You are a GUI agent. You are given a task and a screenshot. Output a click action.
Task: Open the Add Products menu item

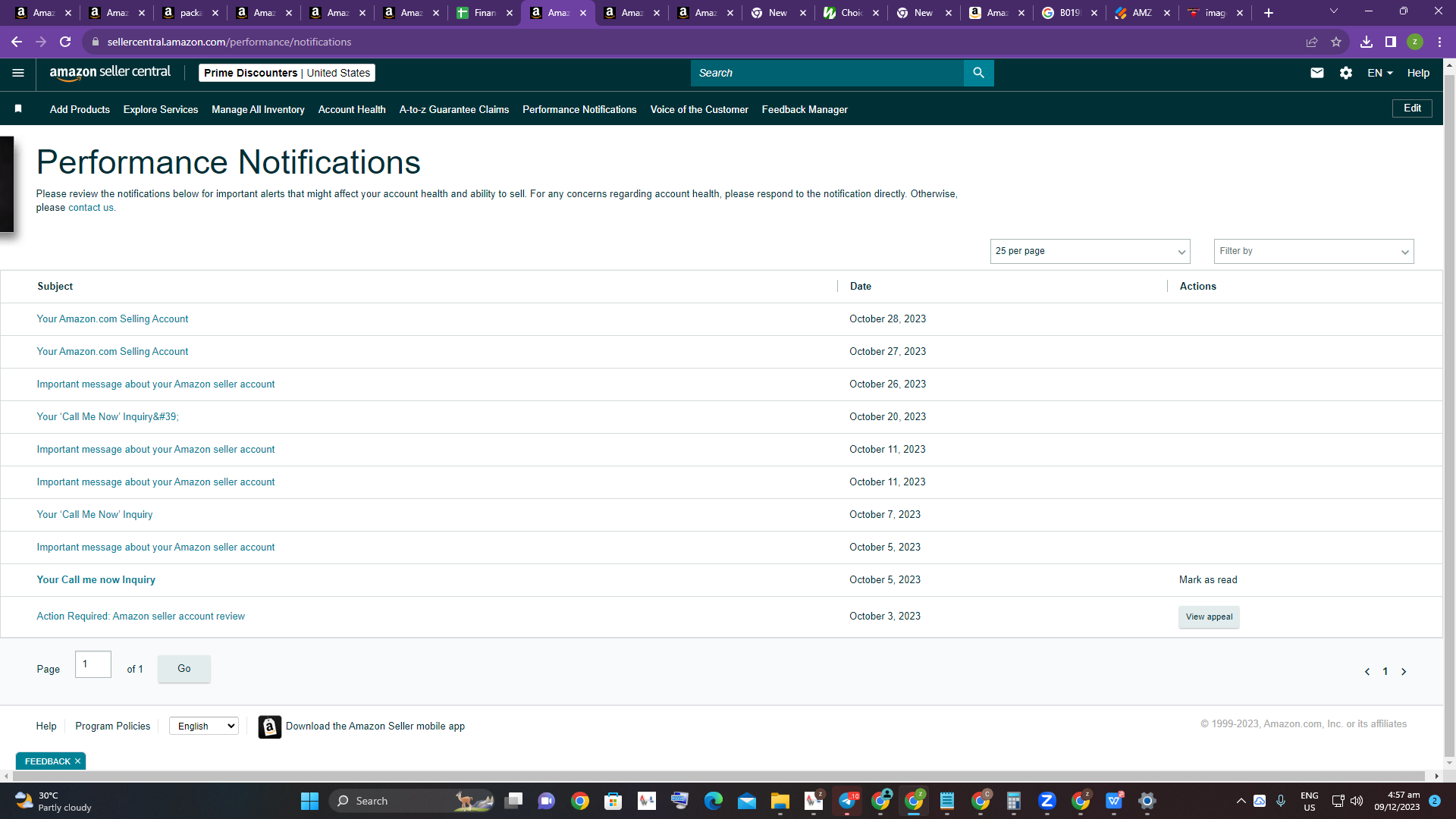click(x=80, y=109)
